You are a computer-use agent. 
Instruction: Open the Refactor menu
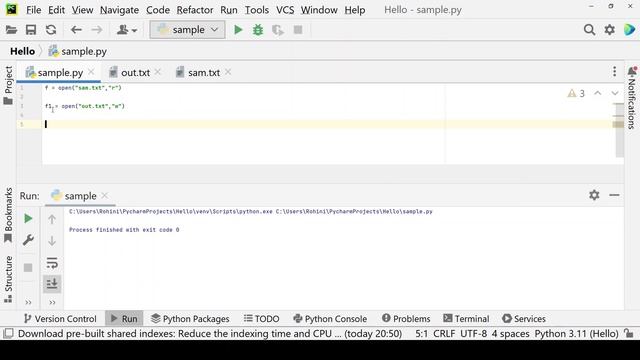coord(195,10)
